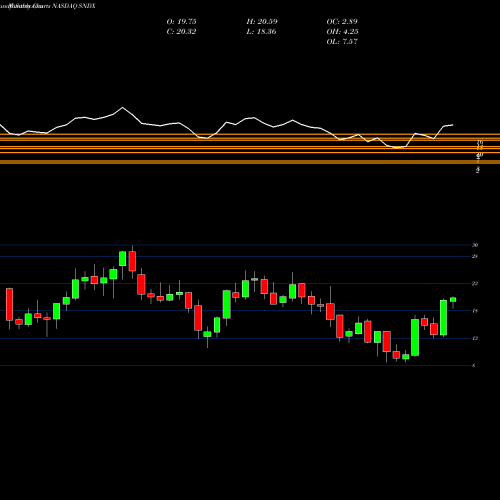Click the most recent small green candle
Screen dimensions: 500x500
(453, 300)
